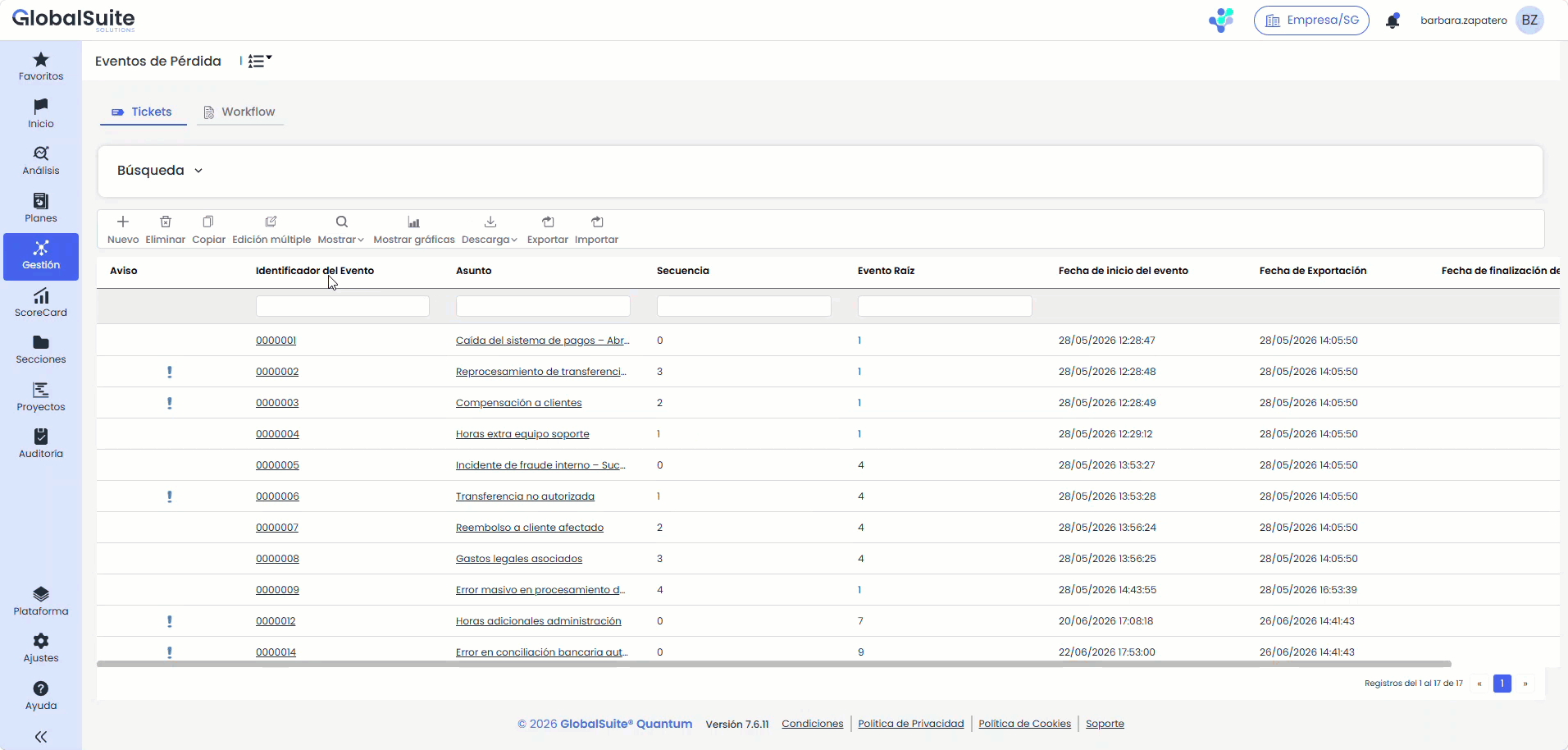The height and width of the screenshot is (750, 1568).
Task: Open the Empresa/SG company selector
Action: pyautogui.click(x=1311, y=21)
